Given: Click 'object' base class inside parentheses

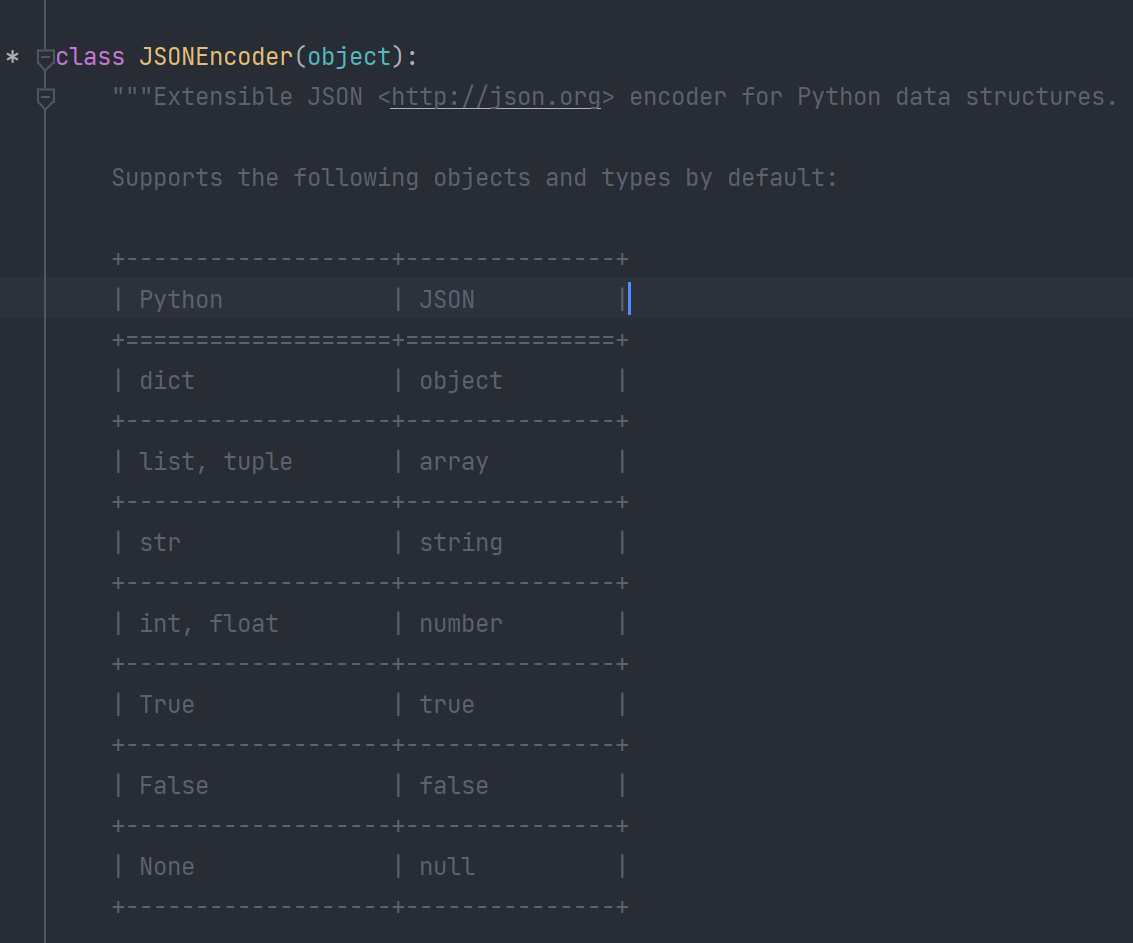Looking at the screenshot, I should [349, 57].
